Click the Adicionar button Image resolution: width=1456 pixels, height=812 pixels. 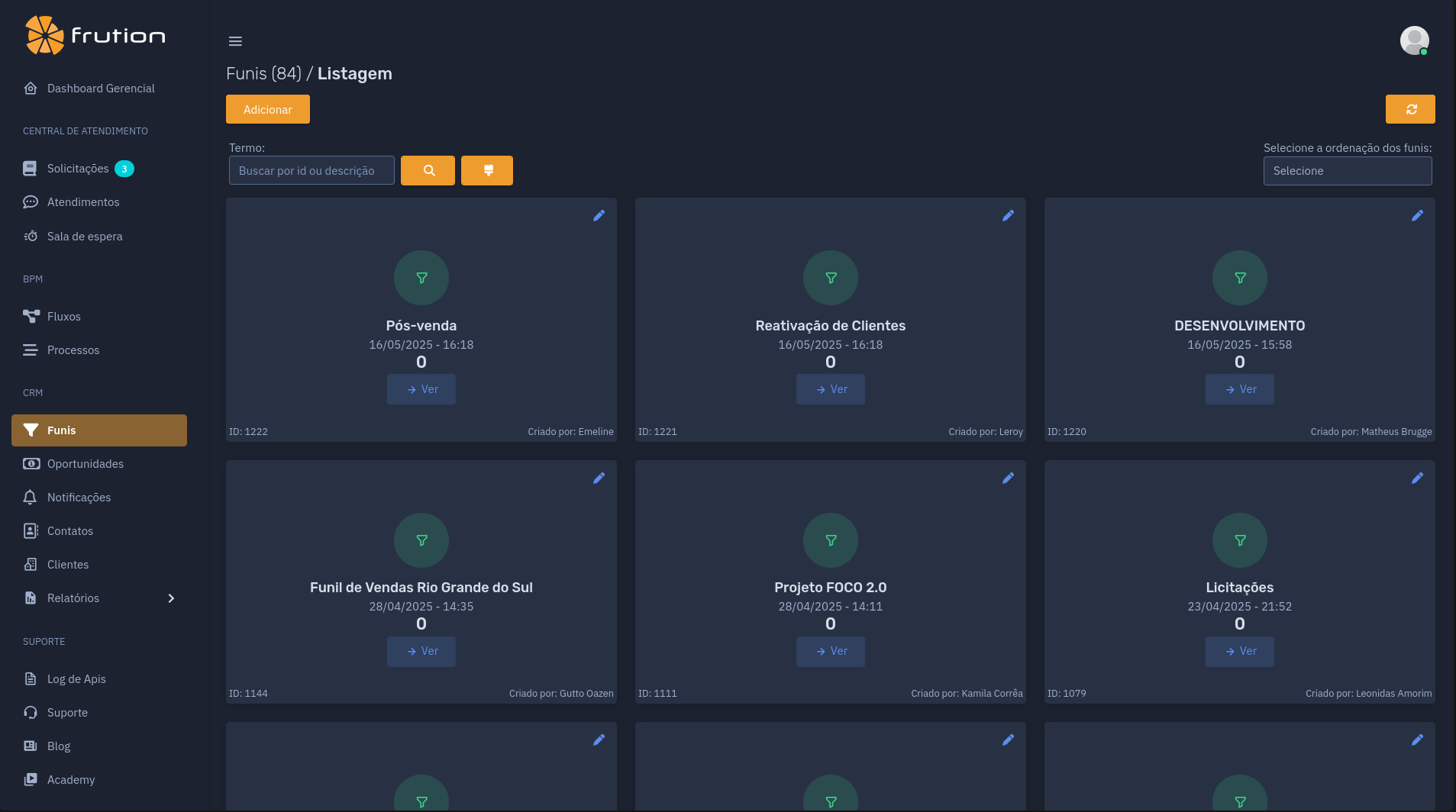coord(267,109)
